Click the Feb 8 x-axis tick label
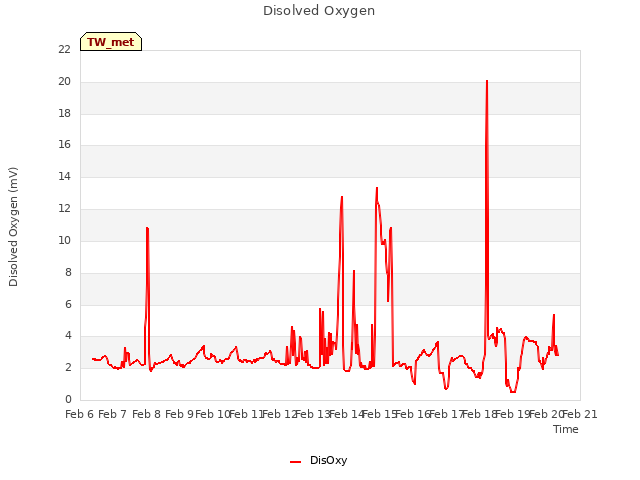Image resolution: width=640 pixels, height=480 pixels. point(146,414)
